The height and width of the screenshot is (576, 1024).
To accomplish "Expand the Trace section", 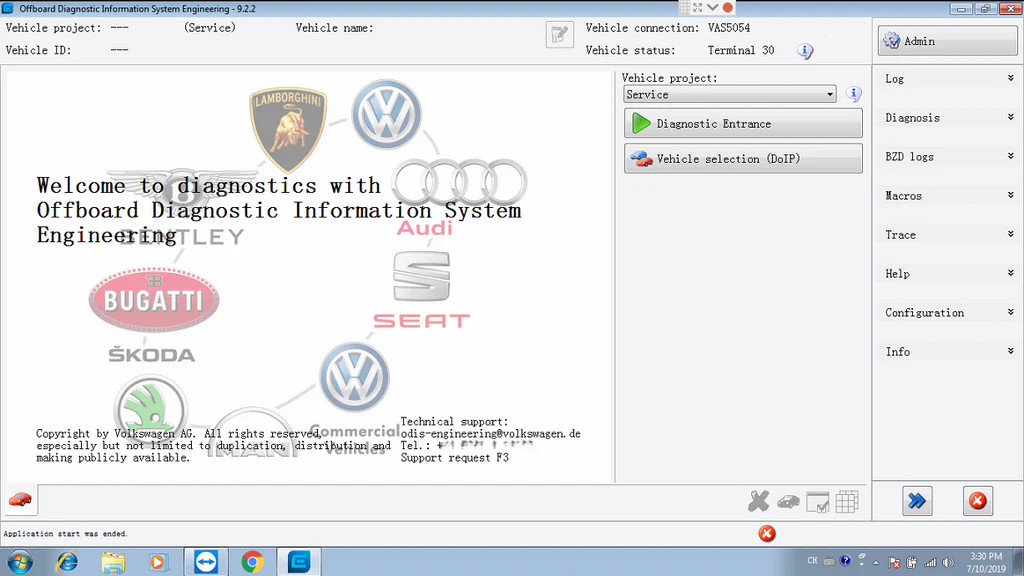I will point(948,234).
